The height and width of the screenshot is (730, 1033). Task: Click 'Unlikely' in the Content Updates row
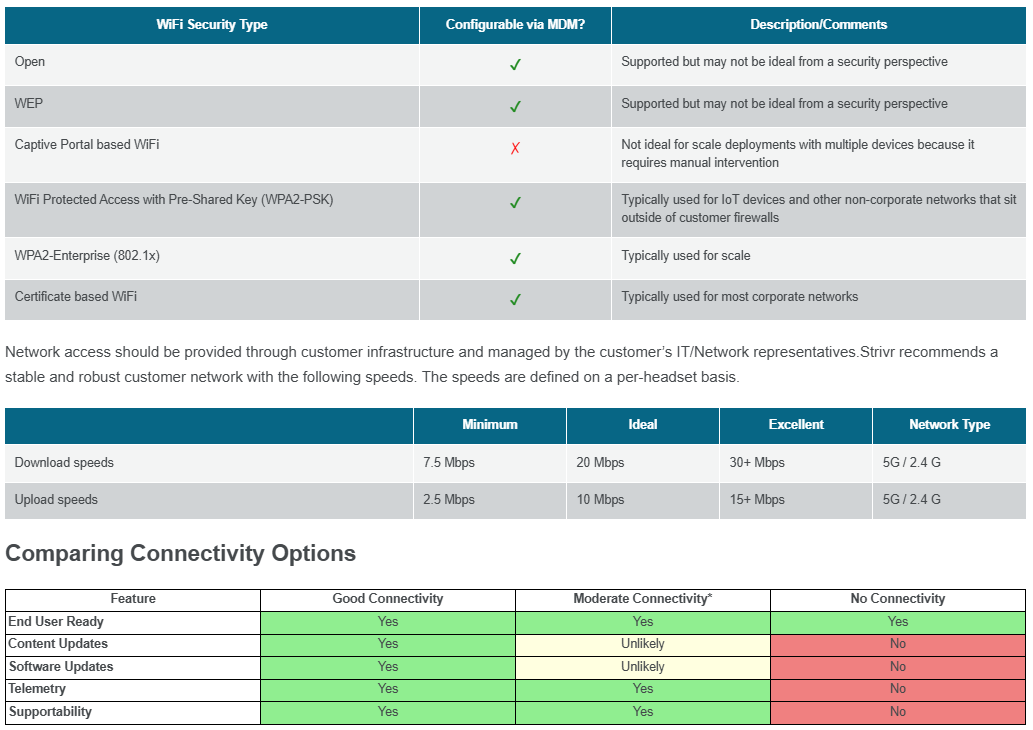pyautogui.click(x=643, y=644)
